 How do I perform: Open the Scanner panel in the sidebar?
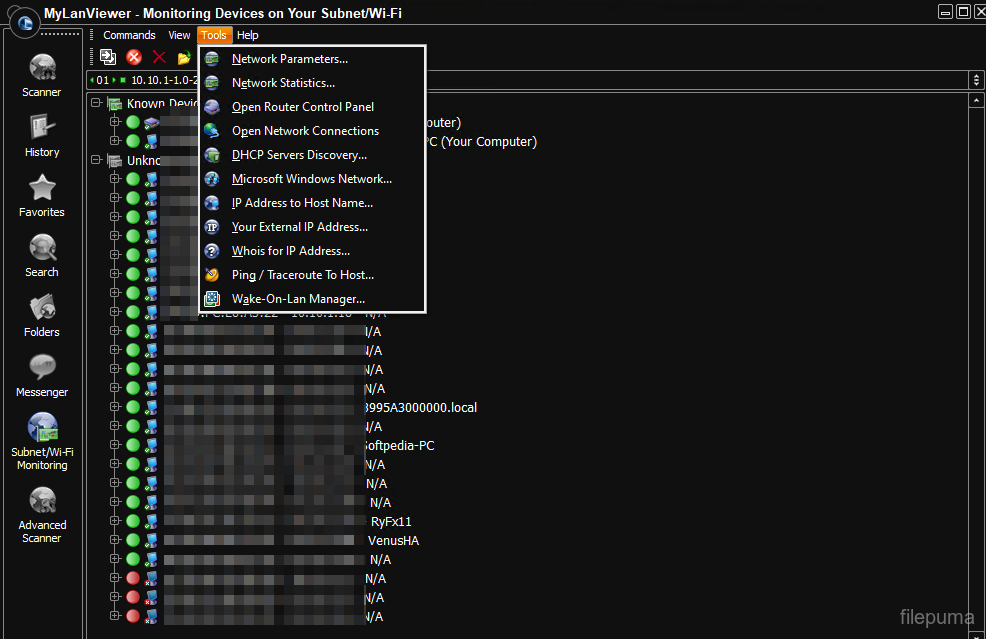pos(42,74)
